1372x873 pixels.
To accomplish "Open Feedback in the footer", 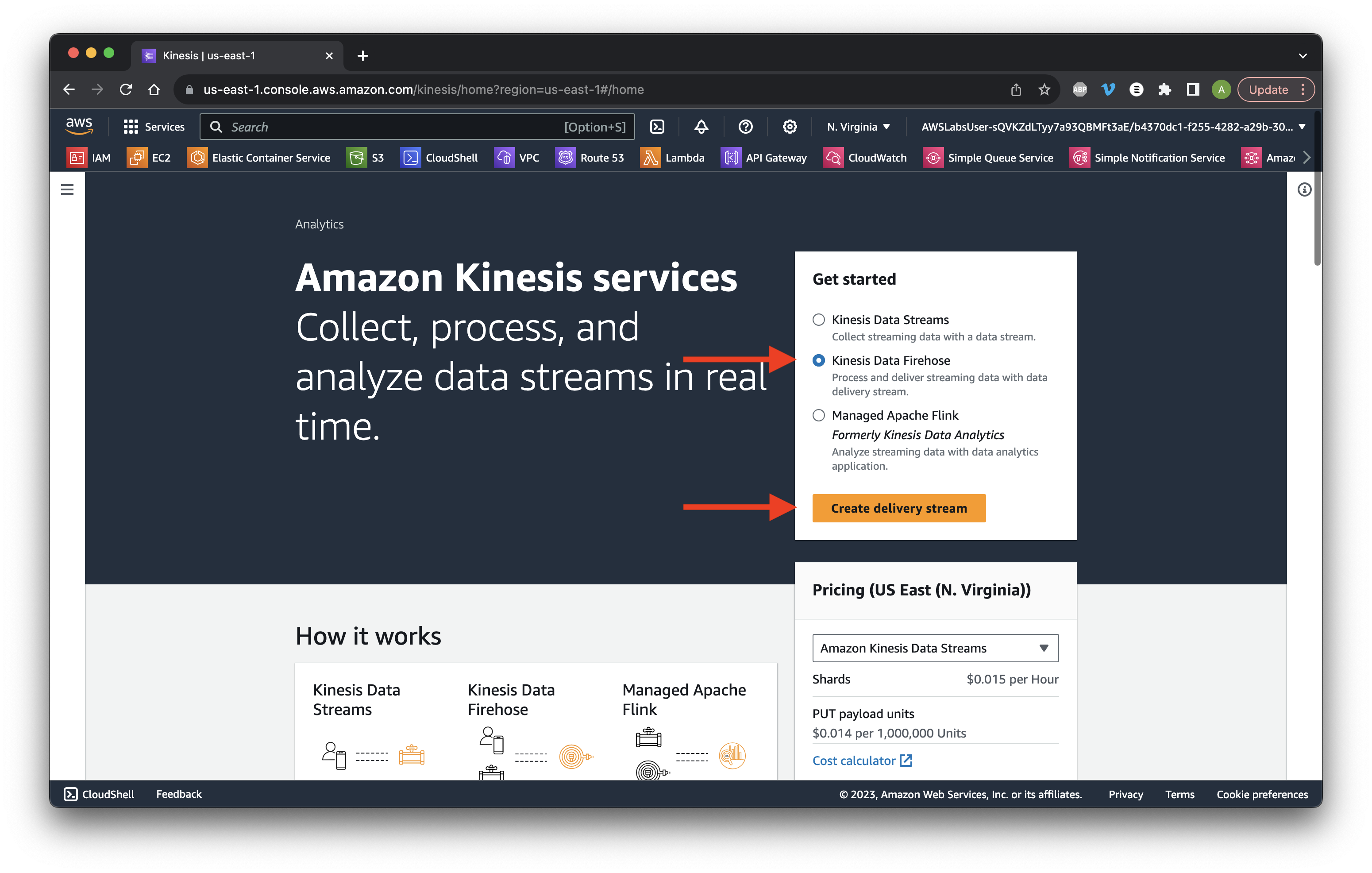I will (179, 794).
